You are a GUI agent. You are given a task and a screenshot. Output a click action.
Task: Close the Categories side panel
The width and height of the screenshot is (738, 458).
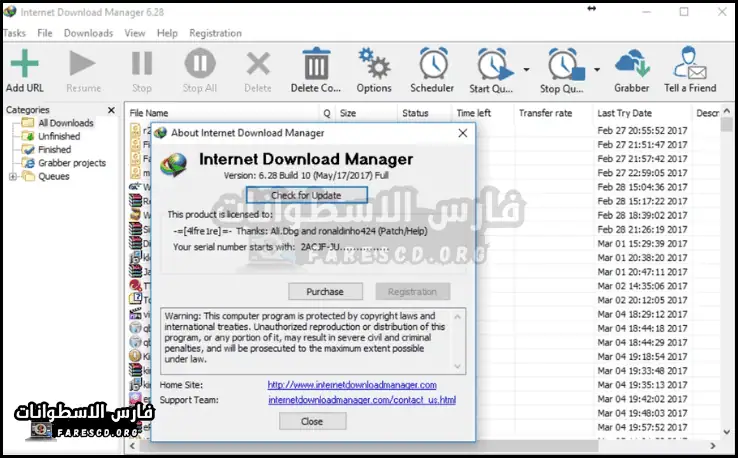click(110, 110)
